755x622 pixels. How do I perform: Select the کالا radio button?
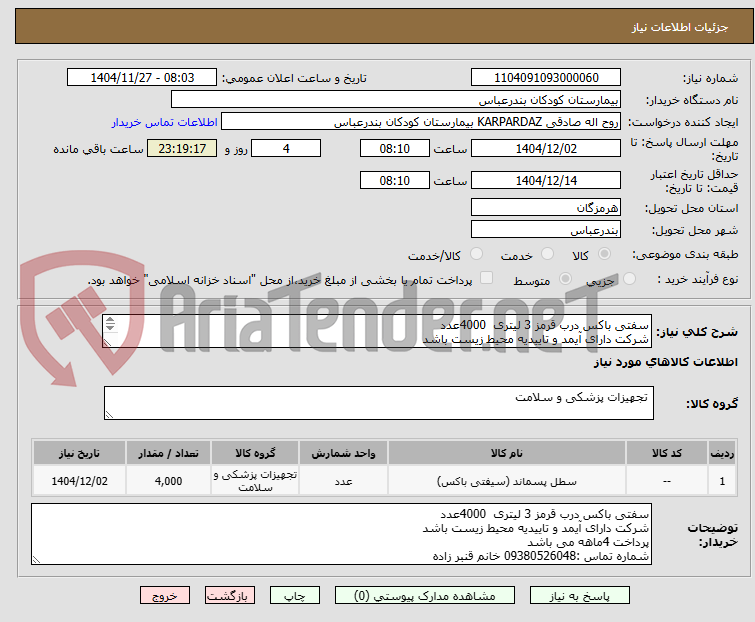pos(604,254)
